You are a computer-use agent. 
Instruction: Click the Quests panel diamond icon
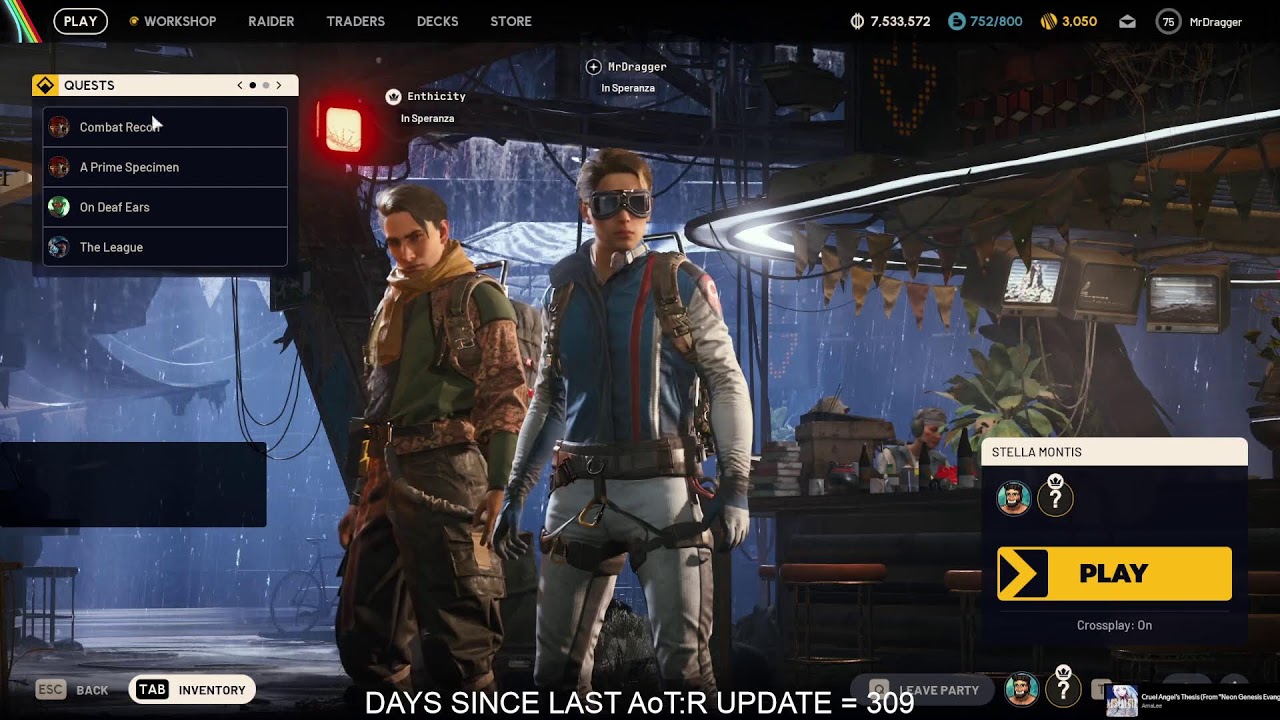[45, 86]
